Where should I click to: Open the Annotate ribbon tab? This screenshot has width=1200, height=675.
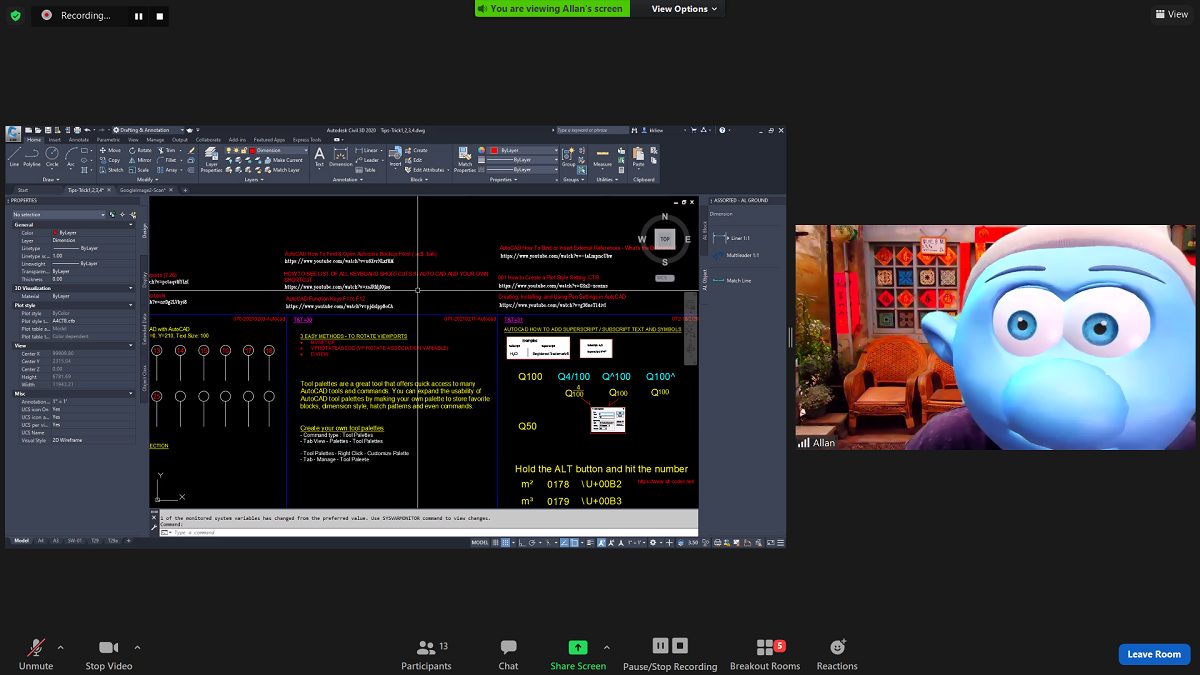[x=79, y=140]
